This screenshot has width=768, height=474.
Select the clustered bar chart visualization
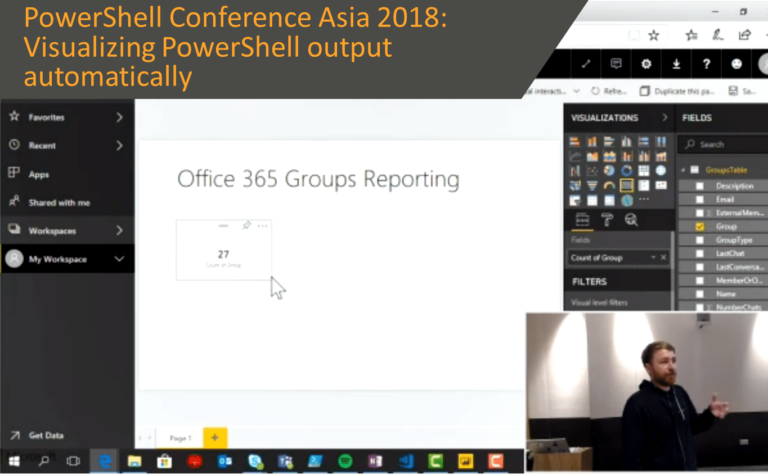tap(609, 142)
